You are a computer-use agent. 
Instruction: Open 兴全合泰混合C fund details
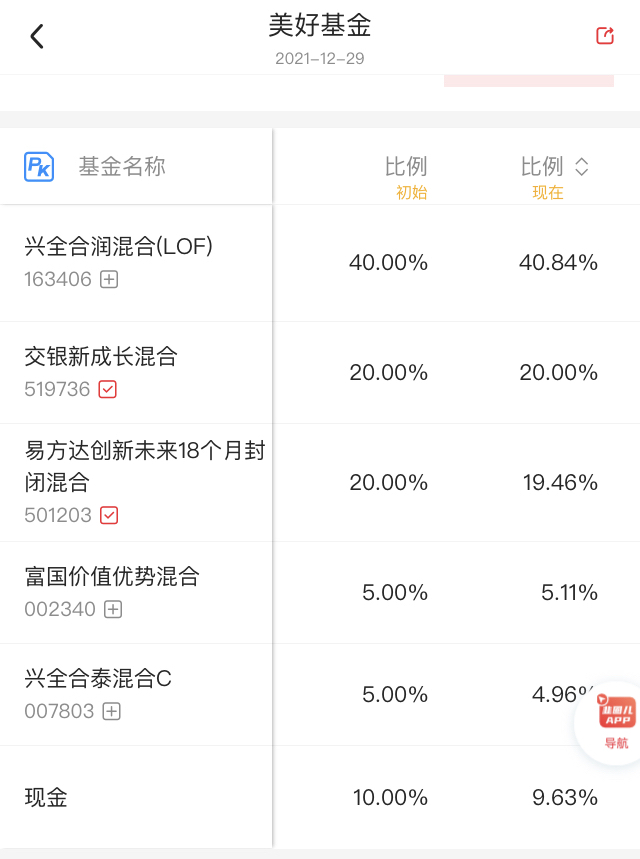(98, 679)
